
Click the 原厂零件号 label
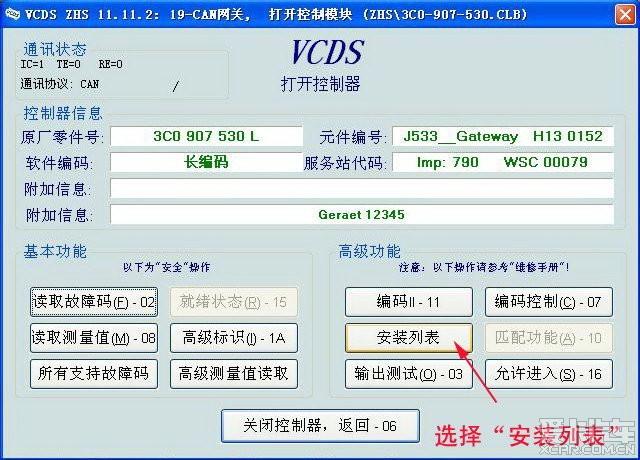[62, 137]
